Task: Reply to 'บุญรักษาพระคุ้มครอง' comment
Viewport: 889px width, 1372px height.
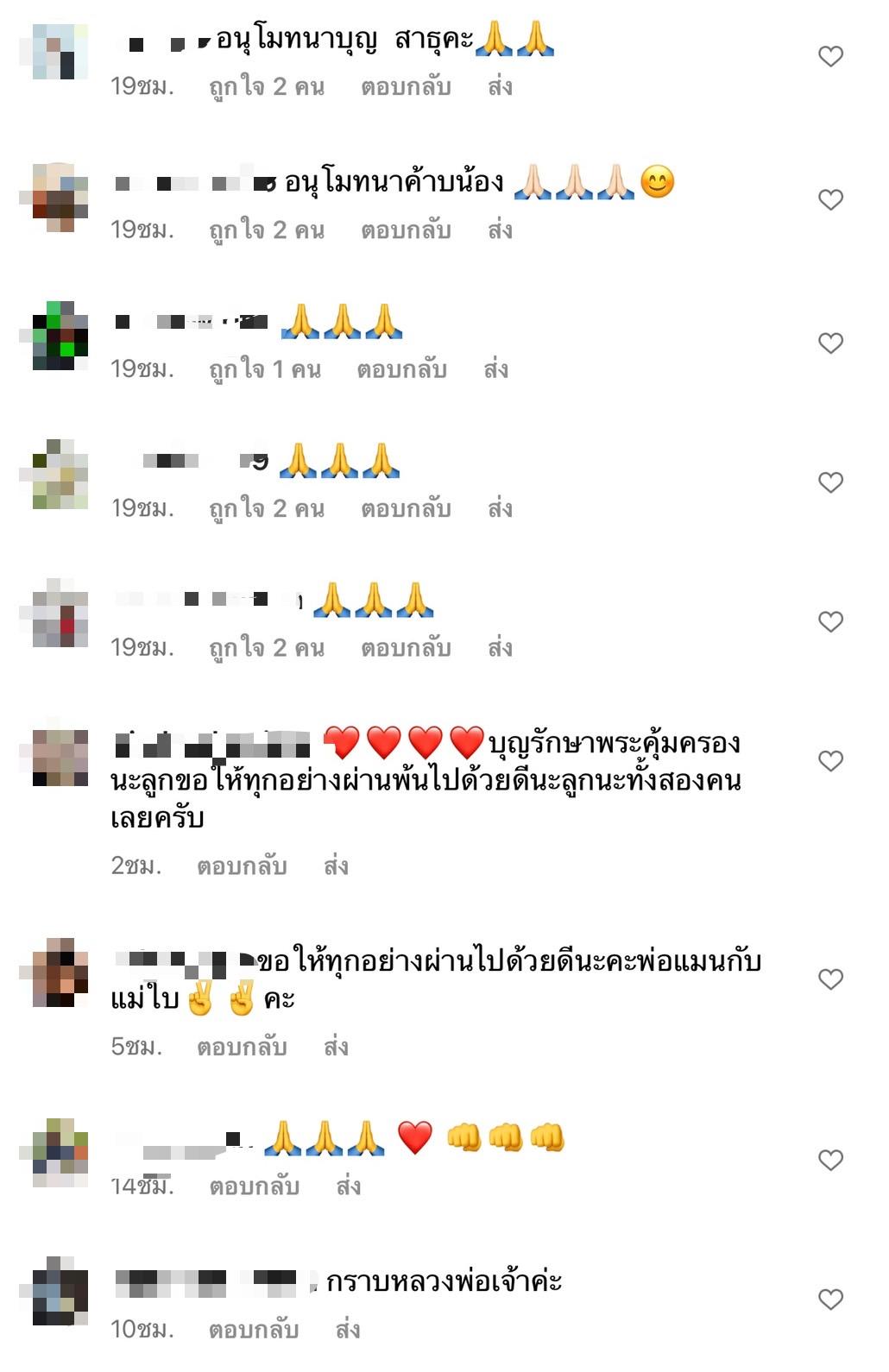Action: tap(242, 866)
